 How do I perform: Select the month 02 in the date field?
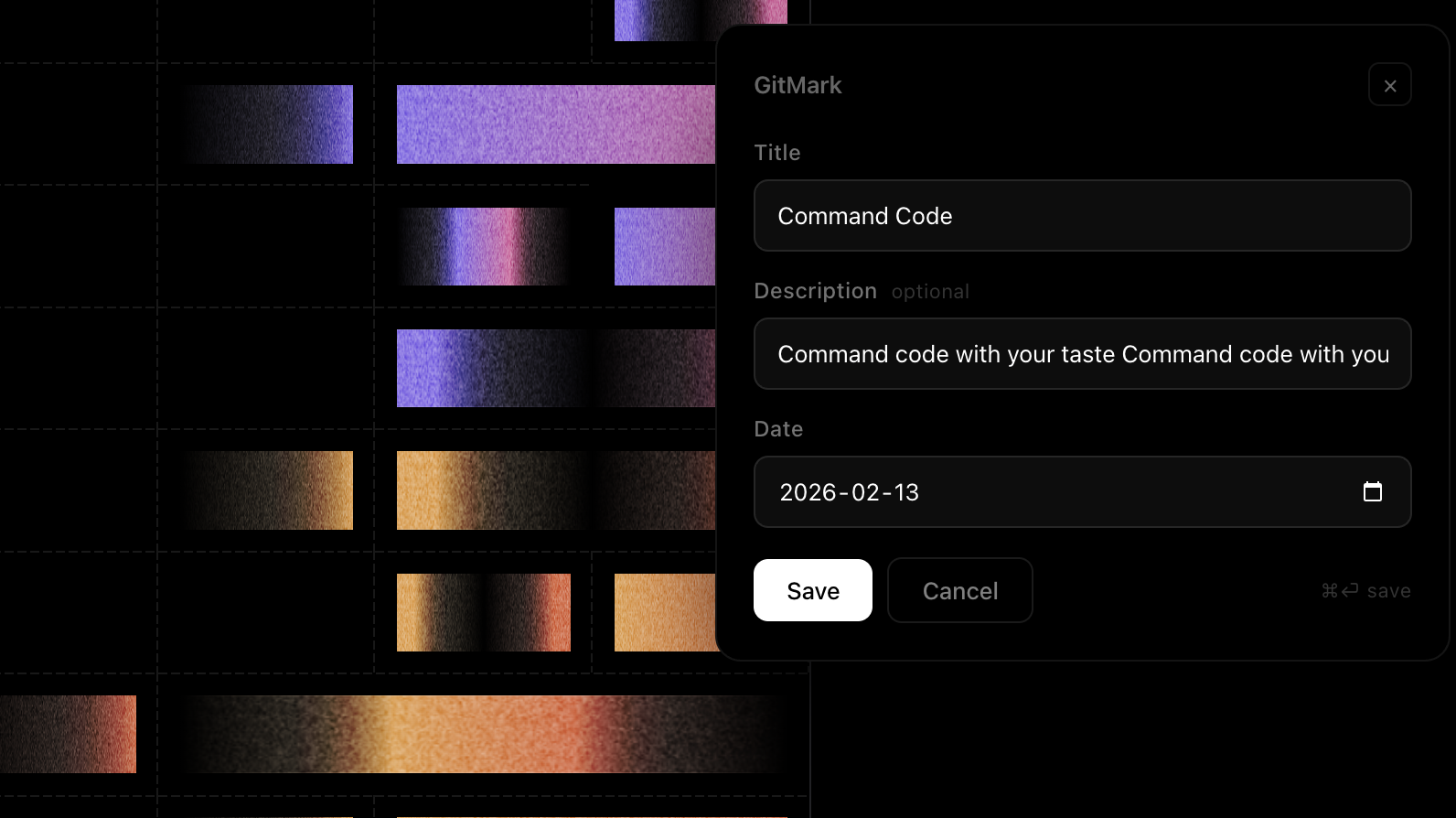click(865, 492)
